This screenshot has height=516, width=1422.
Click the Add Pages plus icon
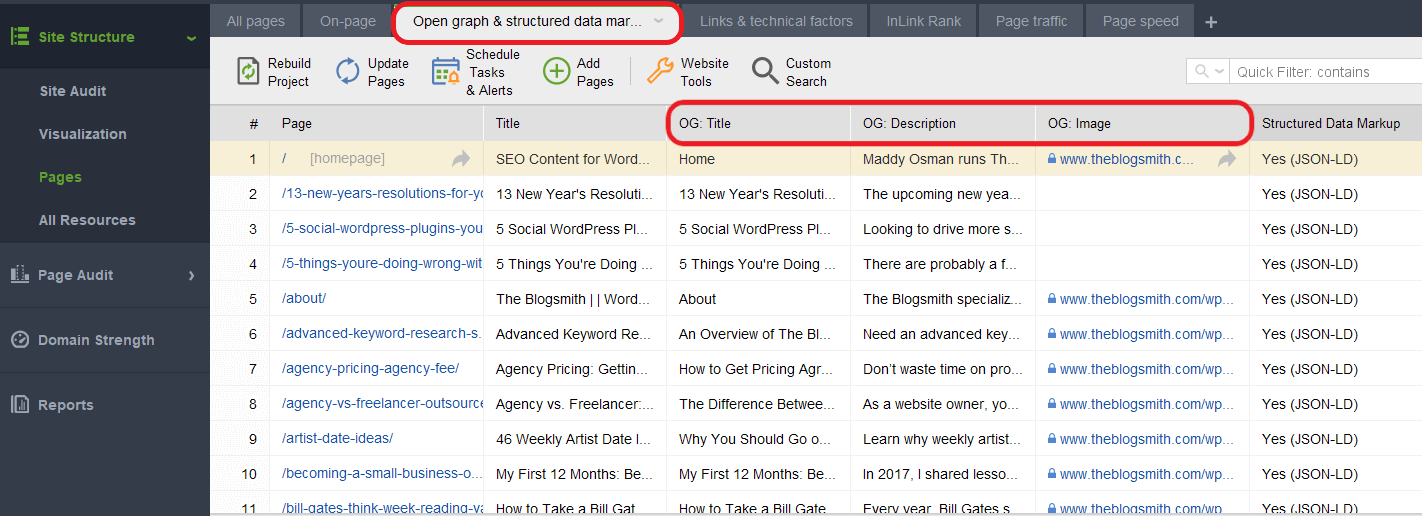point(556,72)
